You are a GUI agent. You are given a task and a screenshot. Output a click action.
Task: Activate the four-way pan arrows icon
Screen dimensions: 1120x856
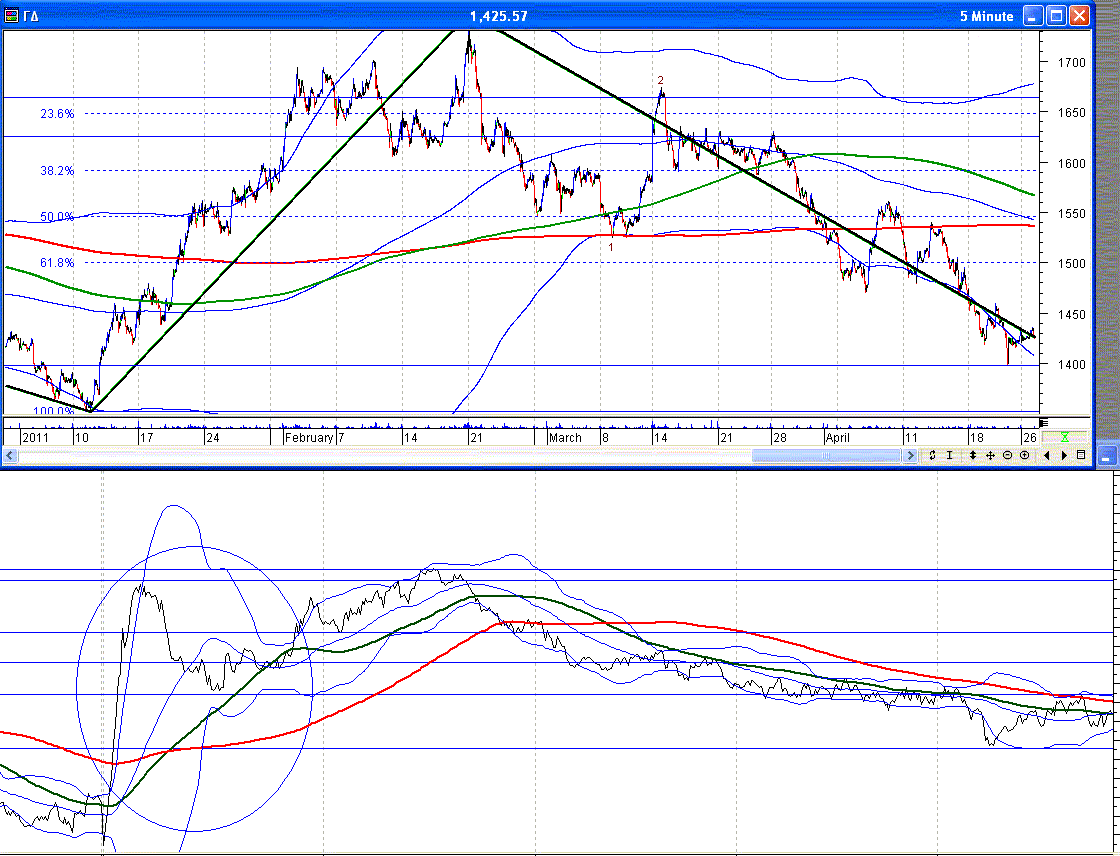tap(990, 455)
